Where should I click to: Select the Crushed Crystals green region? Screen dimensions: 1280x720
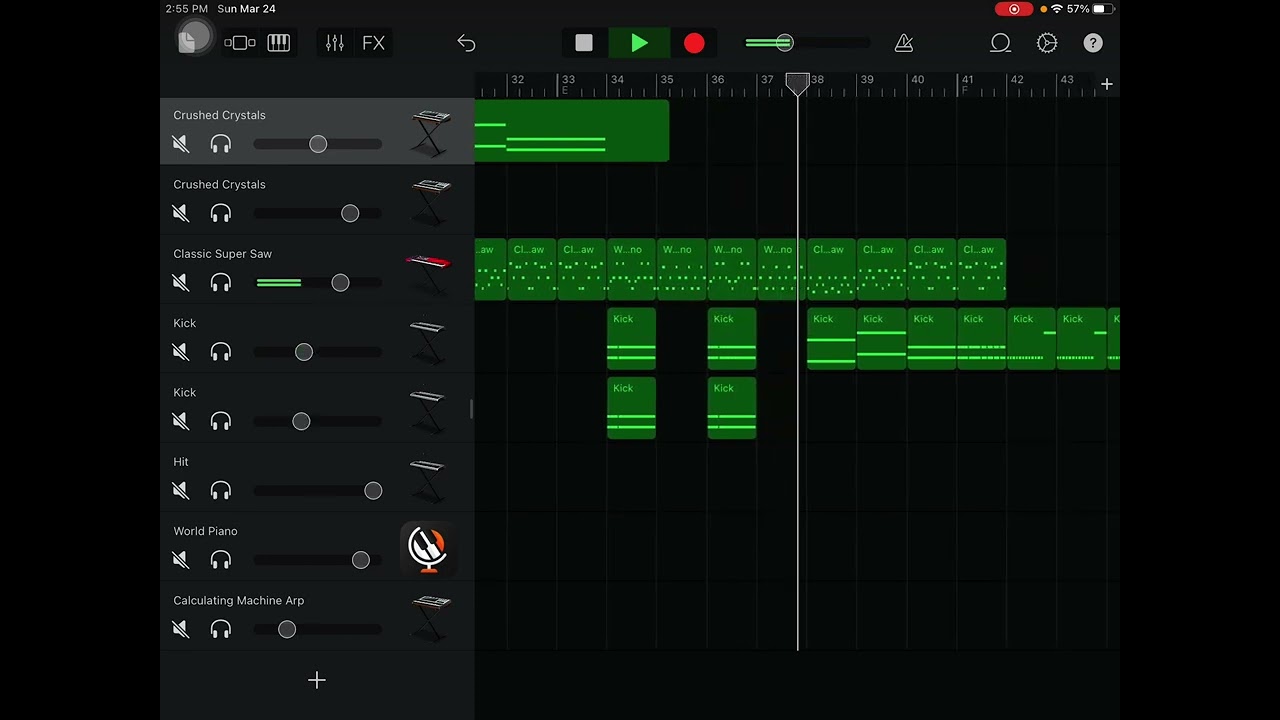[571, 131]
